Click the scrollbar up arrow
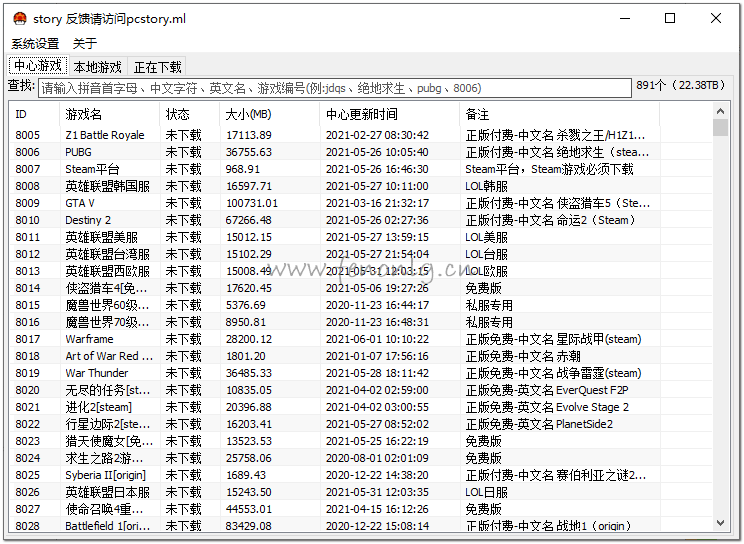Viewport: 744px width, 544px height. click(x=720, y=111)
